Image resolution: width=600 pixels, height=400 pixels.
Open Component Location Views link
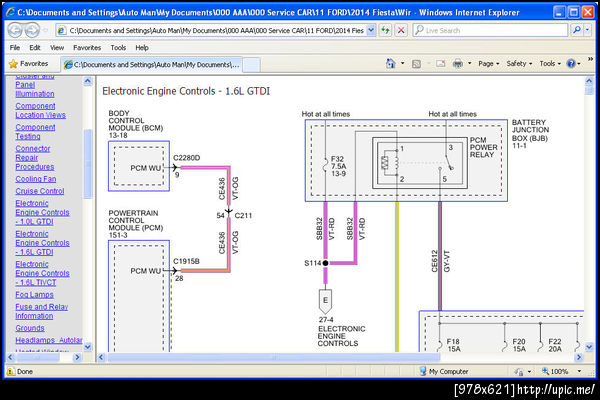click(41, 110)
